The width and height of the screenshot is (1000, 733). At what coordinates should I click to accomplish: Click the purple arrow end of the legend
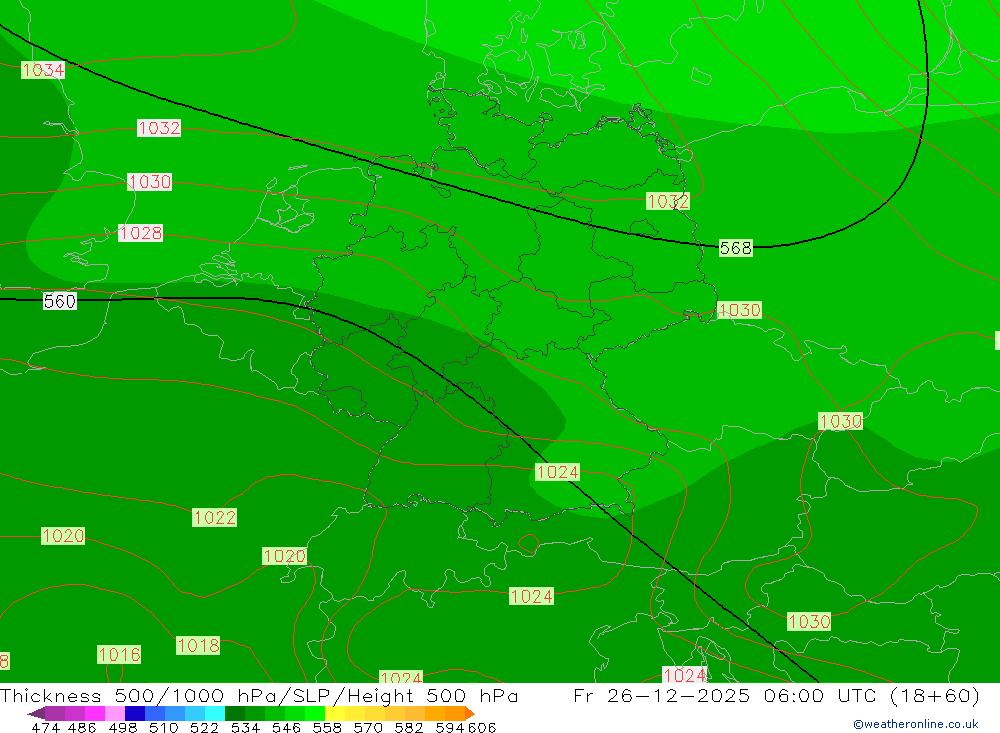(36, 713)
